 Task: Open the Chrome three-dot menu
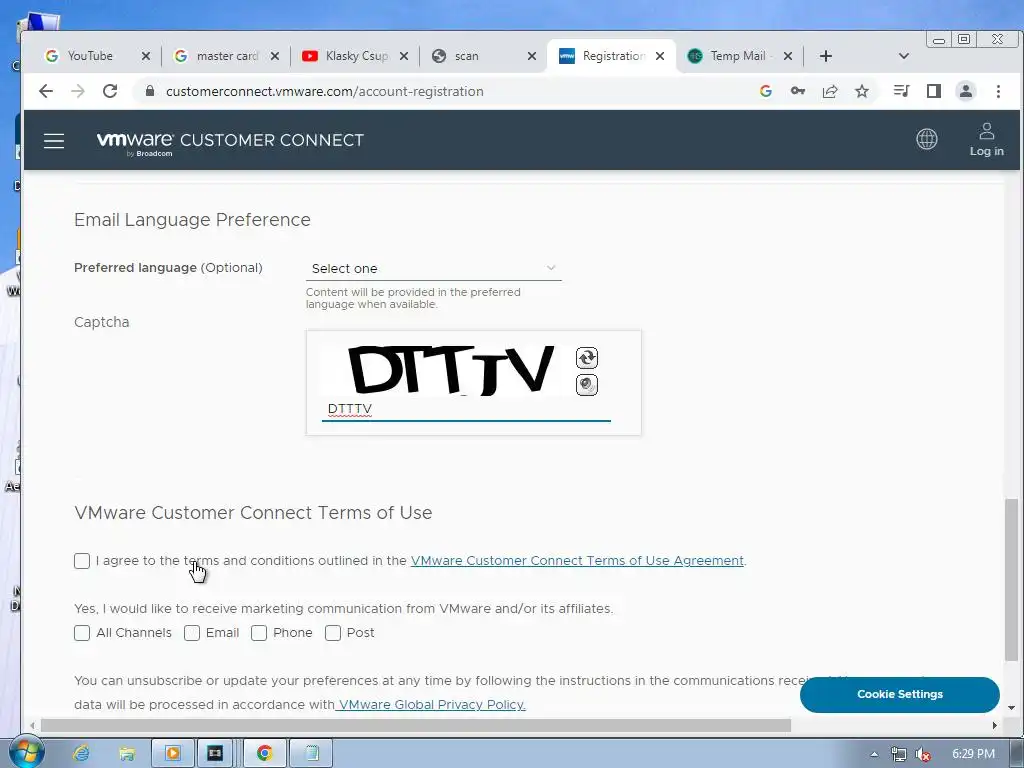click(998, 91)
